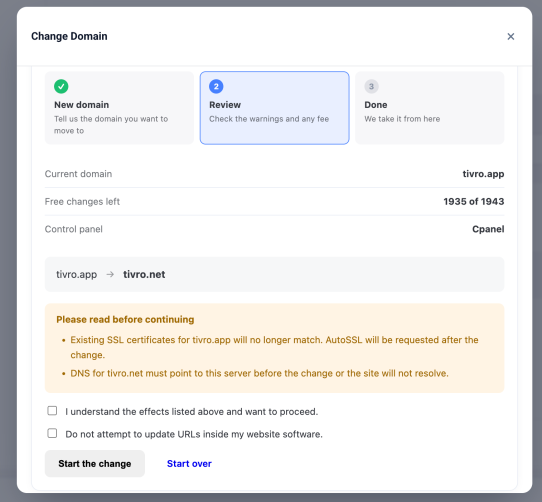
Task: Click the current domain value tivro.app
Action: click(x=483, y=174)
